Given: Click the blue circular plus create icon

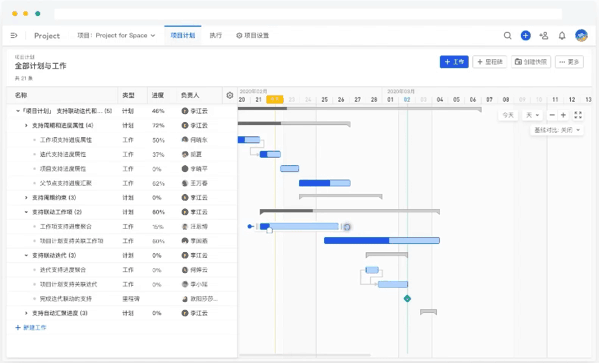Looking at the screenshot, I should [526, 36].
